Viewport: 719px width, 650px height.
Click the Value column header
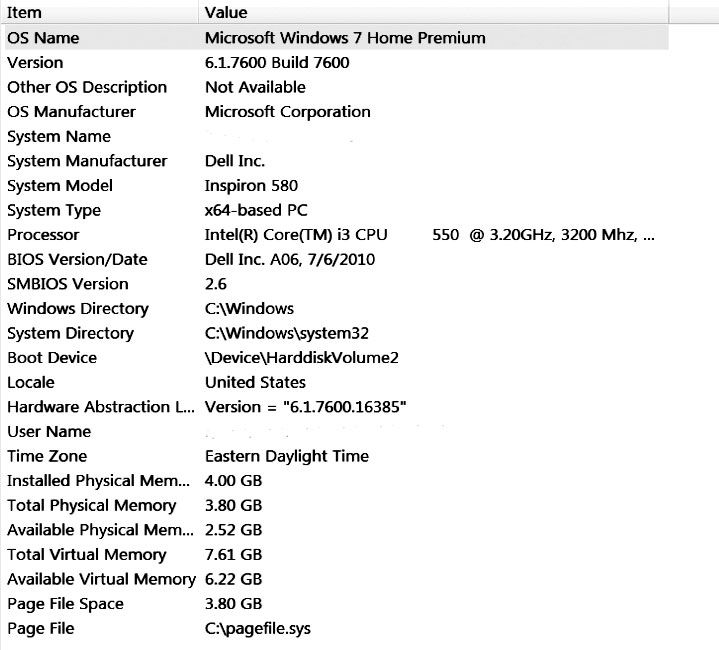pos(226,13)
